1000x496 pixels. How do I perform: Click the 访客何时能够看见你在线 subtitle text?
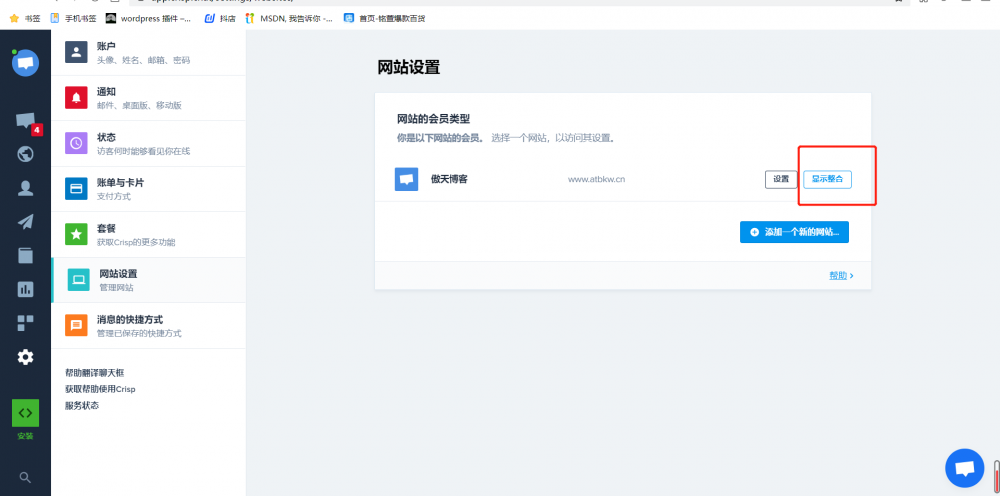[143, 151]
